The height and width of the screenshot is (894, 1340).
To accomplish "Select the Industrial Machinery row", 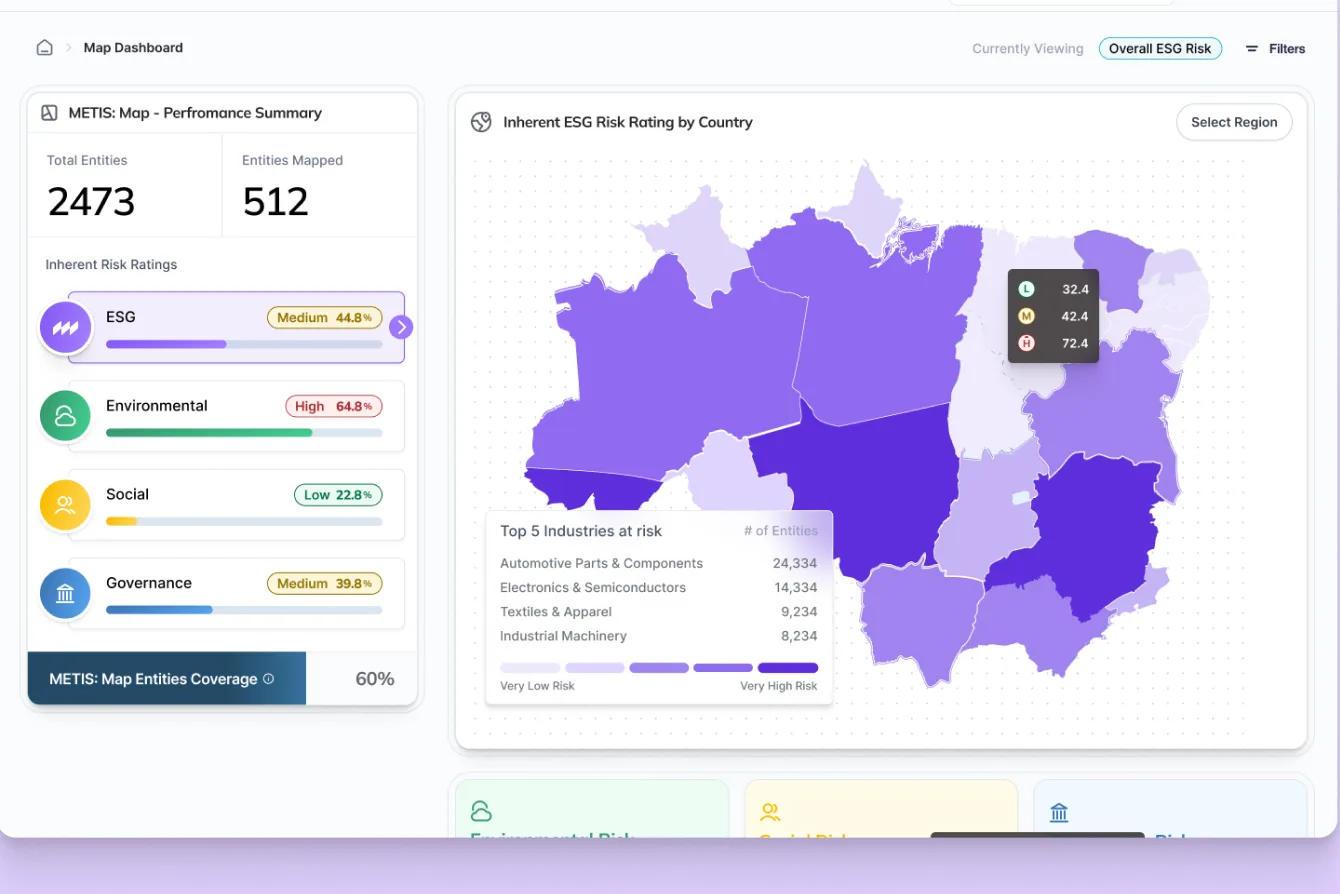I will tap(659, 636).
